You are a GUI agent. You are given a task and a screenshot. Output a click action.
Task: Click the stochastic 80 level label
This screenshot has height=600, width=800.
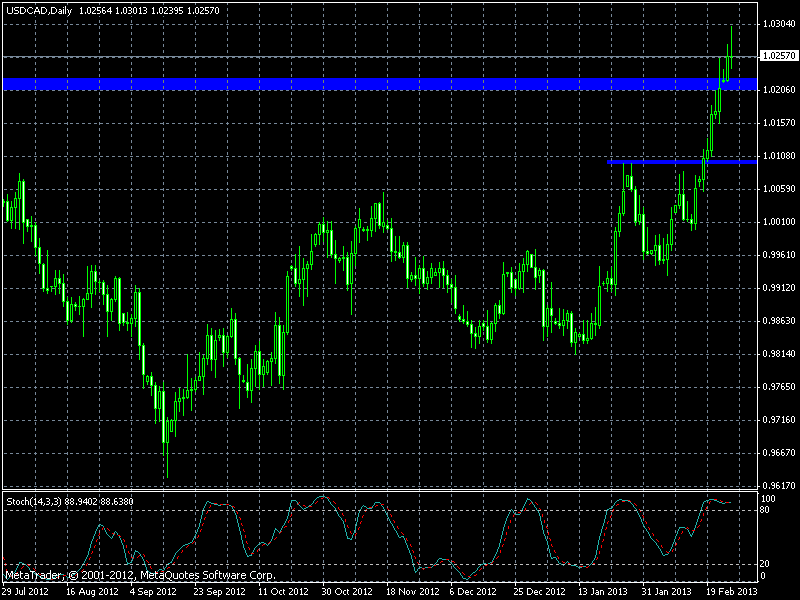[x=765, y=510]
